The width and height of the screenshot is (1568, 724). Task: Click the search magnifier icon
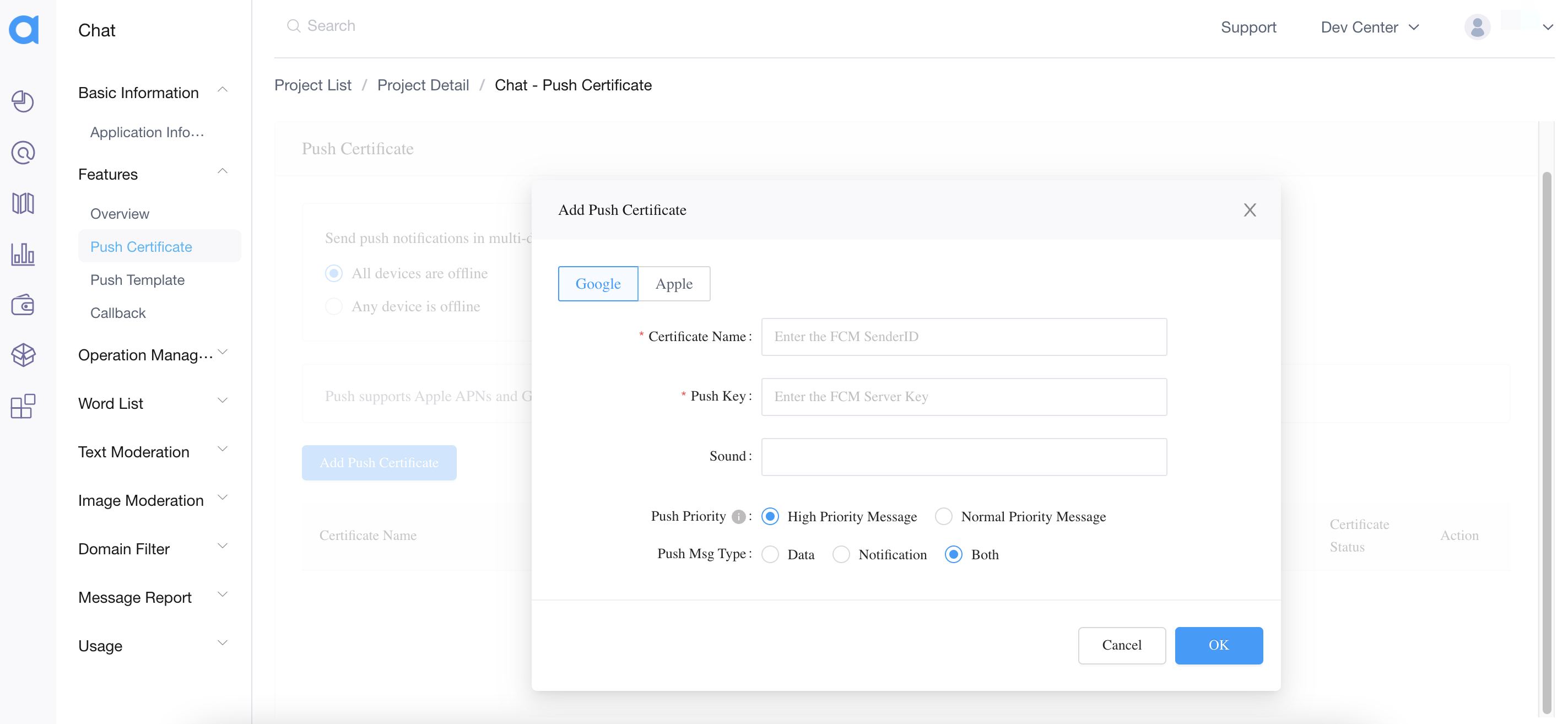pos(294,25)
